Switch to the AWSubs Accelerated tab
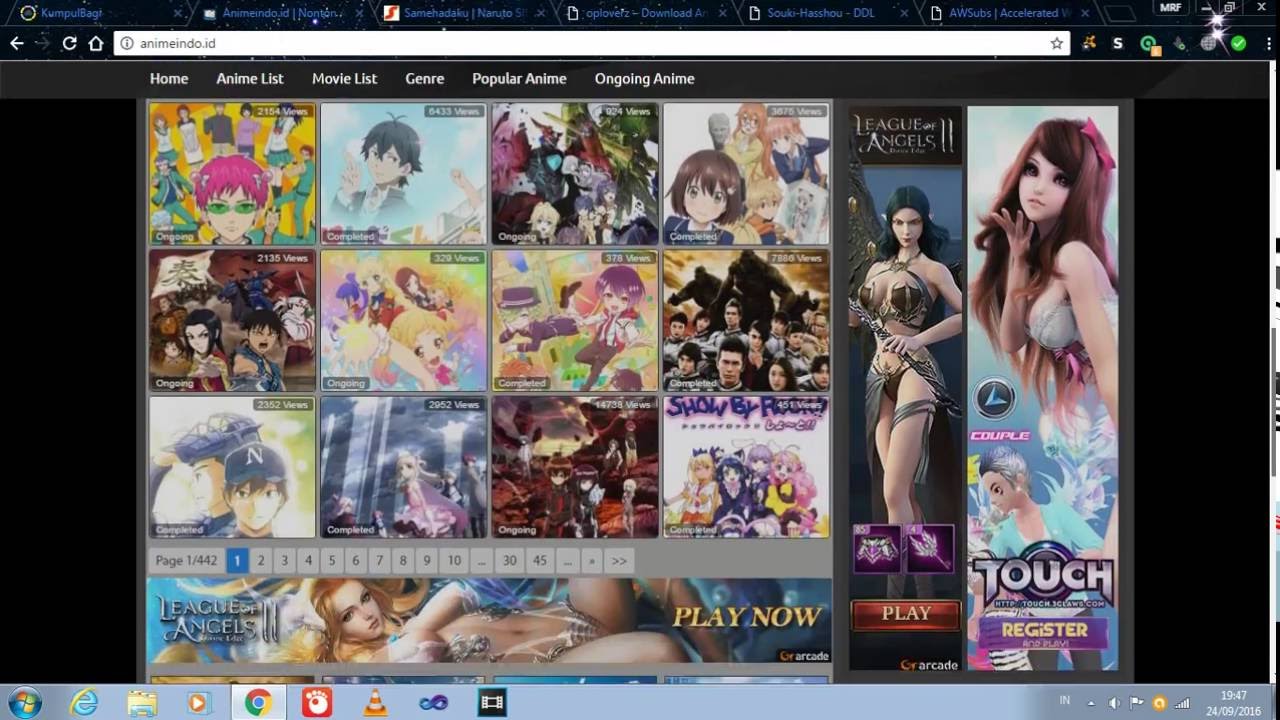Viewport: 1280px width, 720px height. (1009, 13)
